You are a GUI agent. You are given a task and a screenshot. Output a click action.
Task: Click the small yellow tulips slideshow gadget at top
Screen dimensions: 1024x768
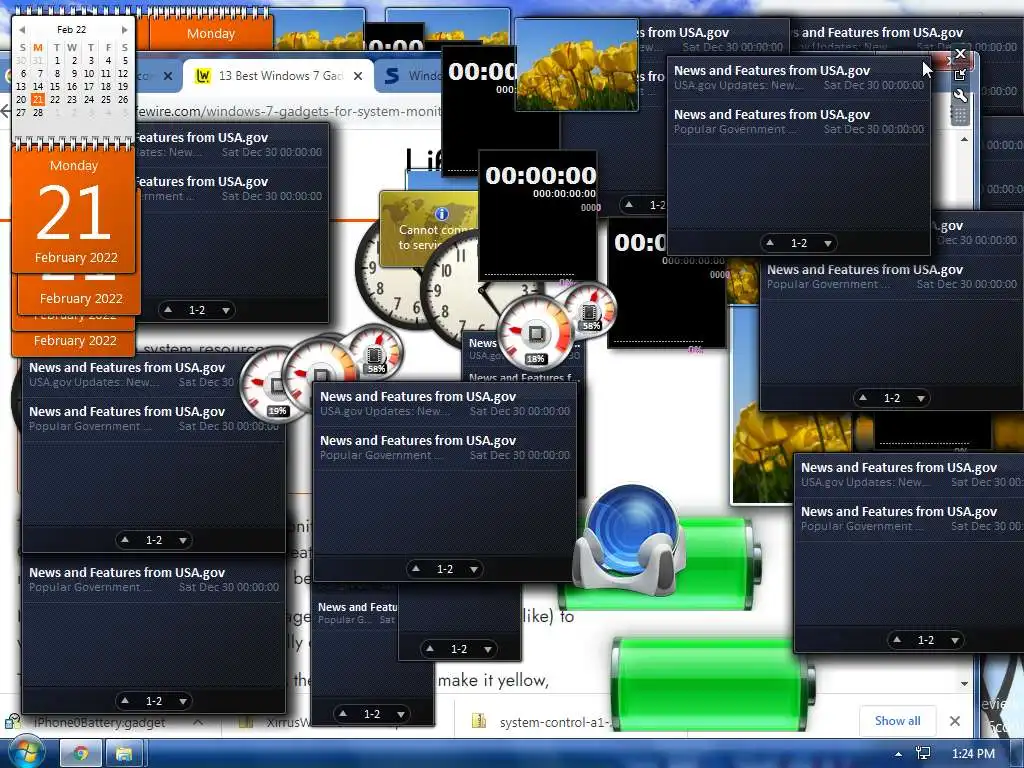(576, 64)
